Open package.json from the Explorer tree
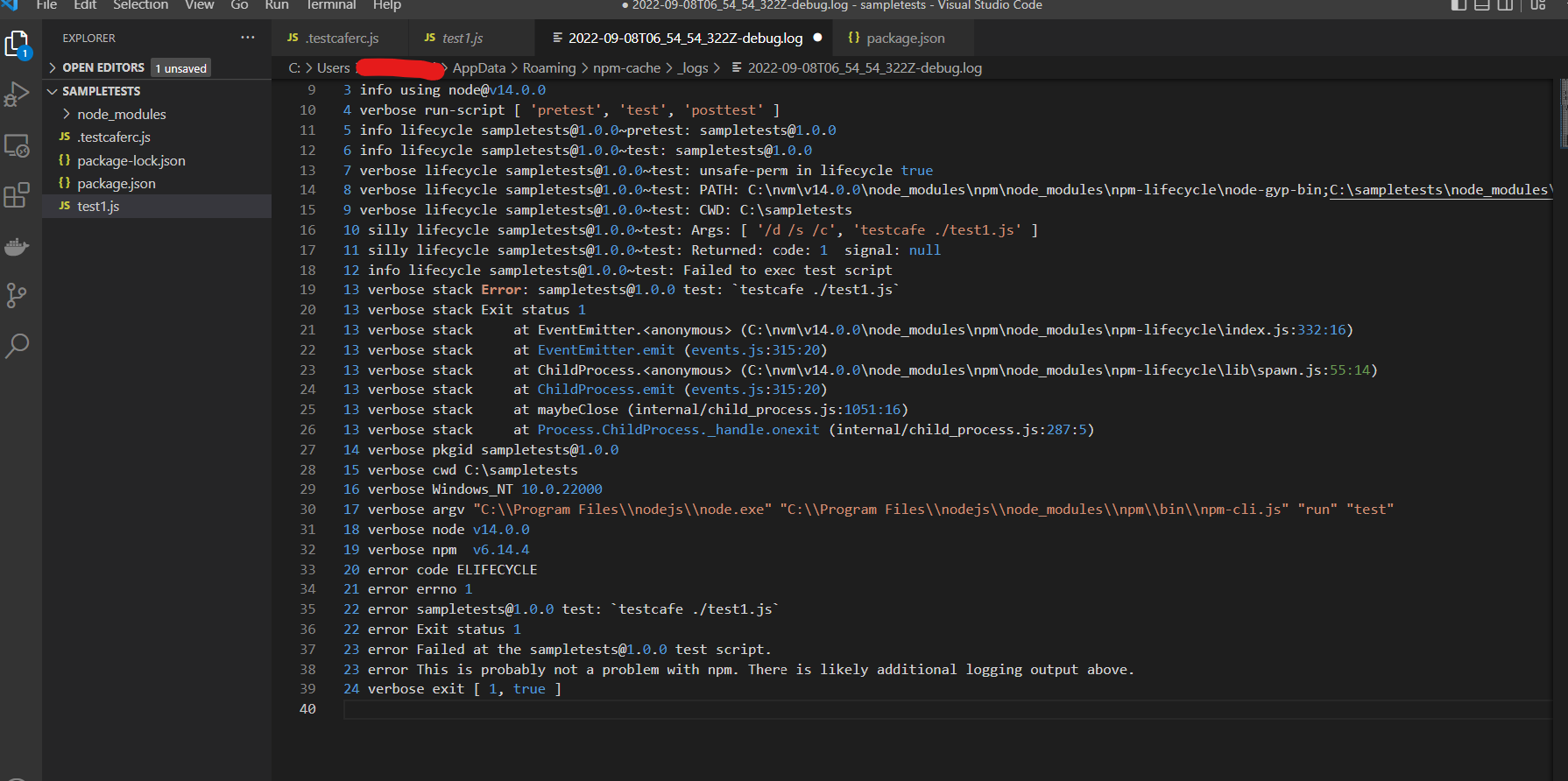This screenshot has width=1568, height=781. (157, 183)
